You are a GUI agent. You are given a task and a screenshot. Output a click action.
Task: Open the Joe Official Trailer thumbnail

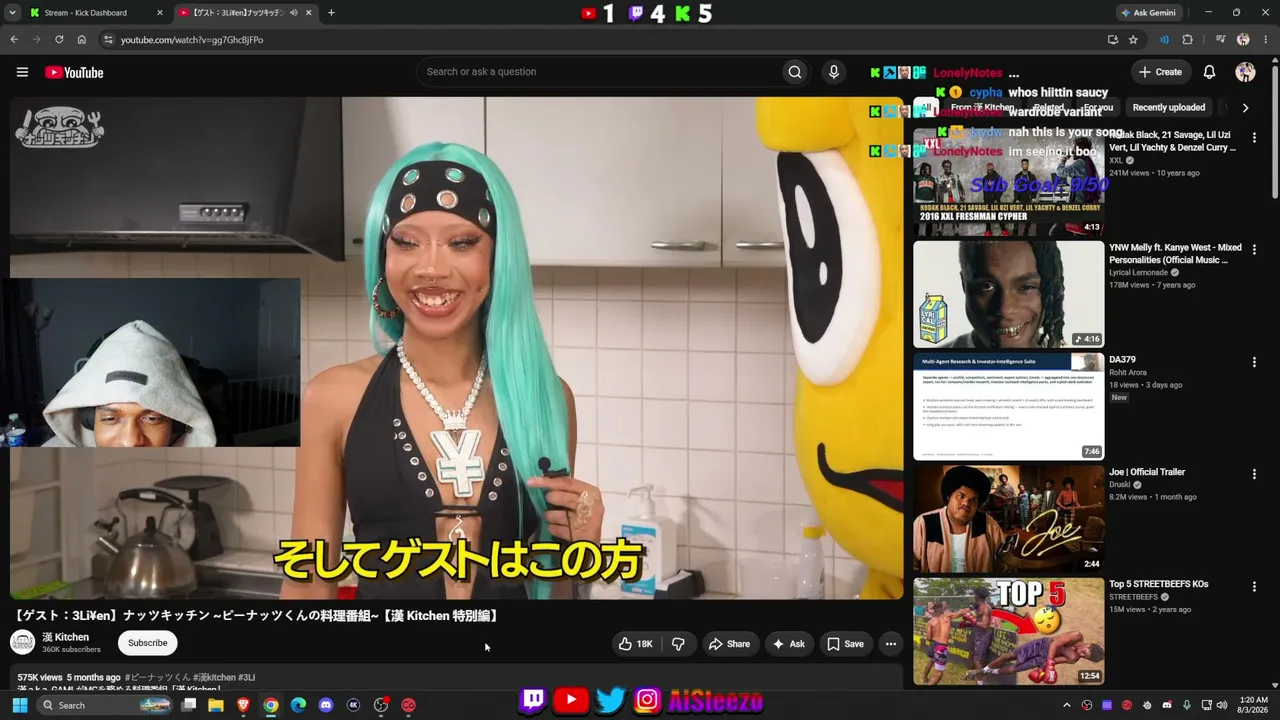pos(1008,519)
